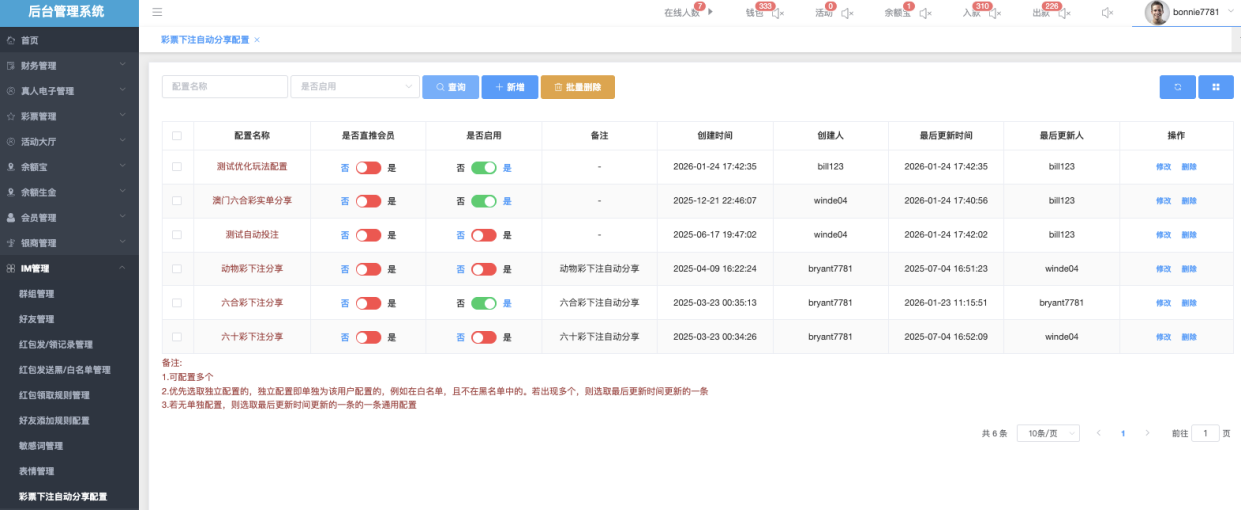Open 群组管理 under IM管理

[x=37, y=294]
